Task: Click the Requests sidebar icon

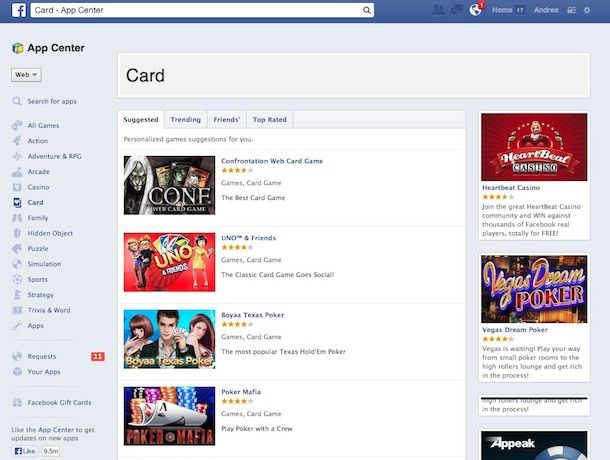Action: point(17,356)
